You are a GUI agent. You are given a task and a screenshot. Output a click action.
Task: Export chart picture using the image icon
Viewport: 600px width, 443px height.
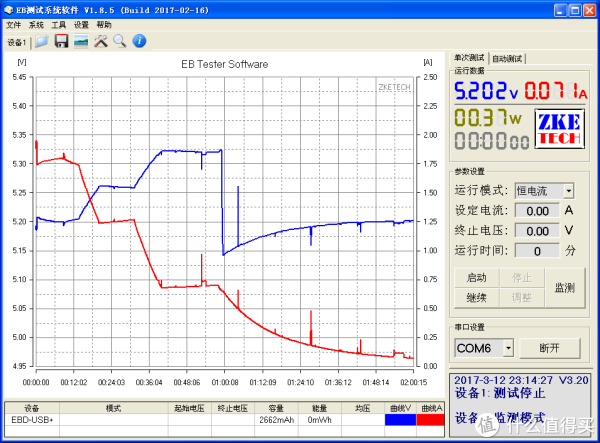[x=81, y=41]
